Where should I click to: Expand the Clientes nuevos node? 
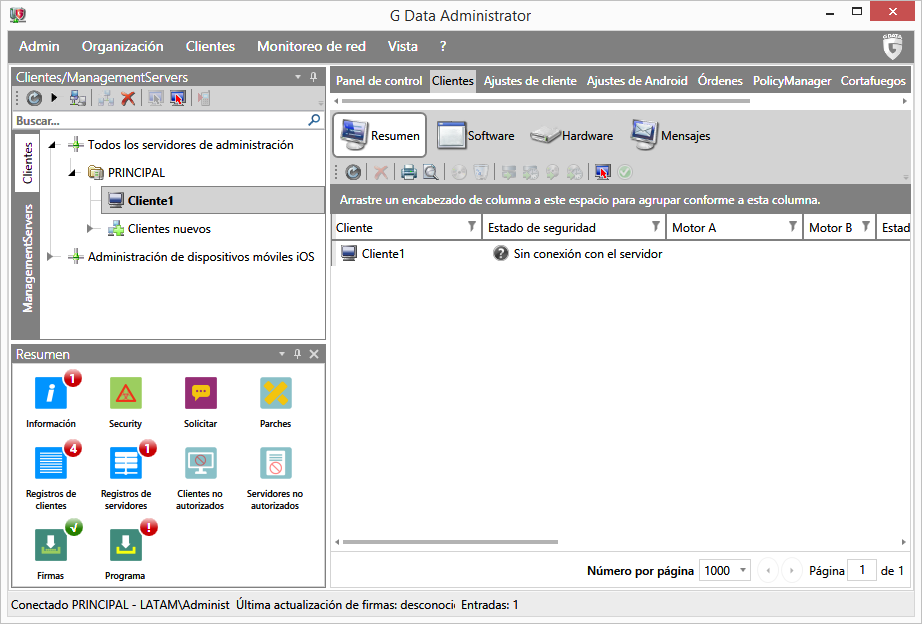(x=91, y=229)
